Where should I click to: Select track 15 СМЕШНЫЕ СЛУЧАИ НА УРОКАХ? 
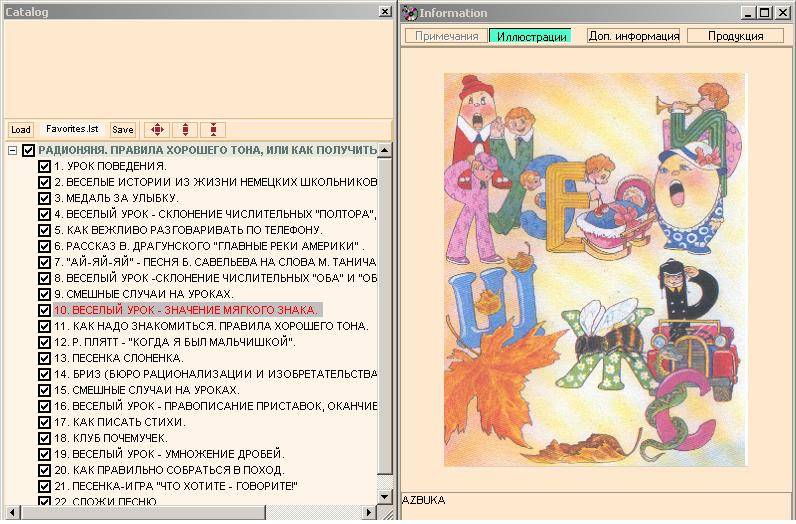[x=147, y=390]
